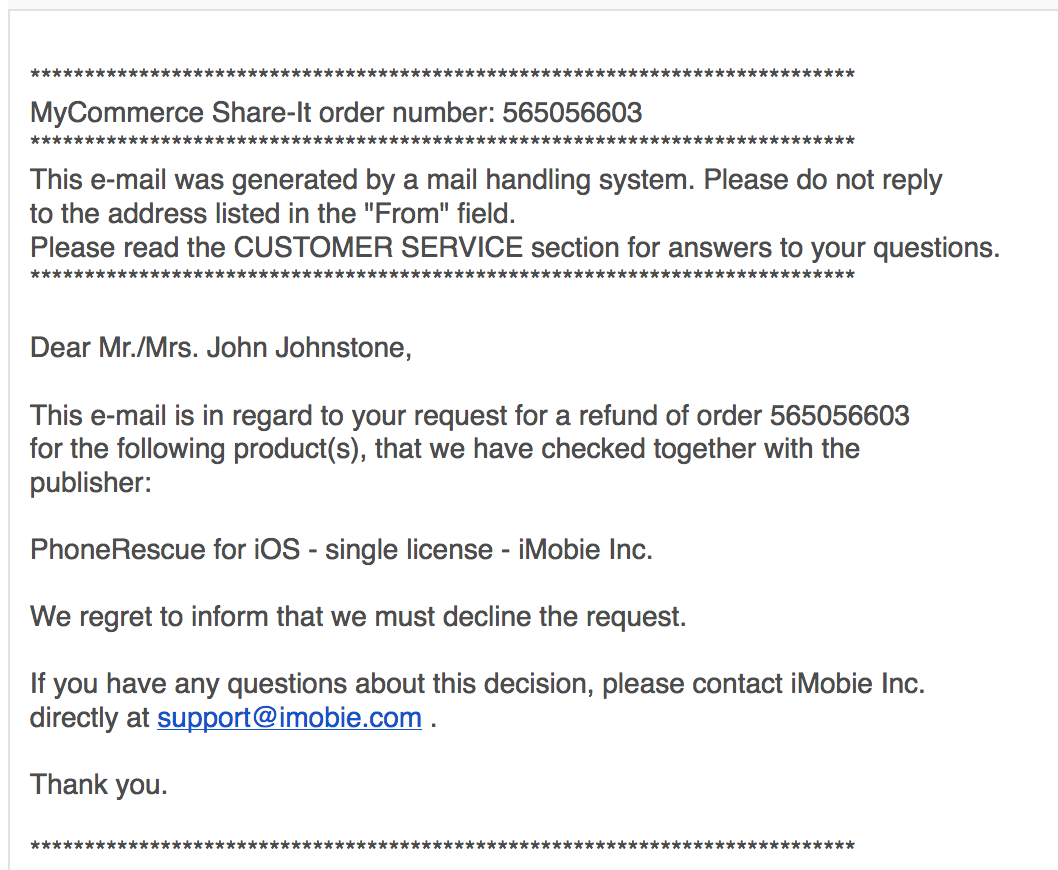Click the "single license" text
1058x870 pixels.
[408, 550]
